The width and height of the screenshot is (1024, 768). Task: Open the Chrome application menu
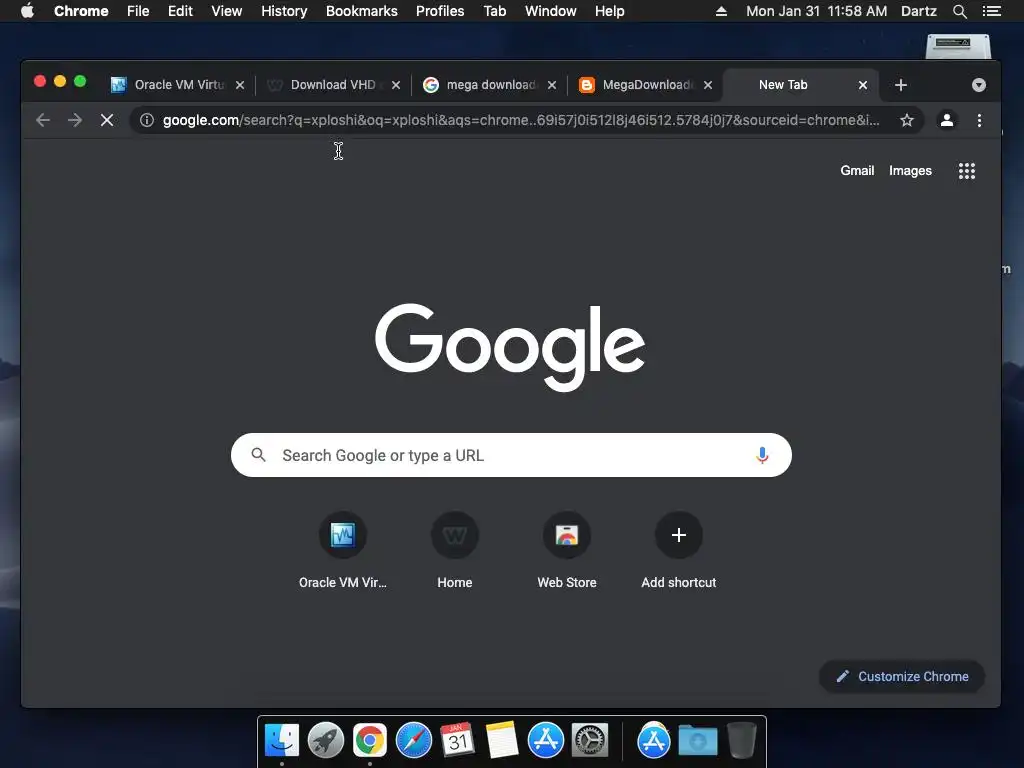[x=81, y=11]
